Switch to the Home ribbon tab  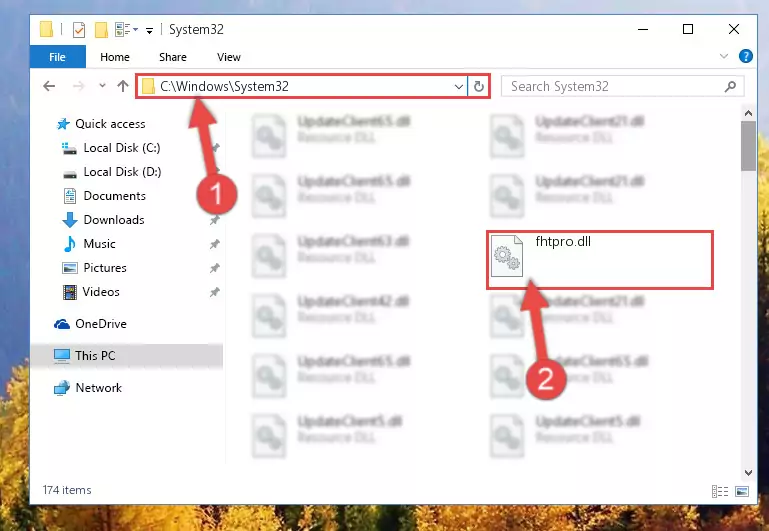tap(115, 57)
